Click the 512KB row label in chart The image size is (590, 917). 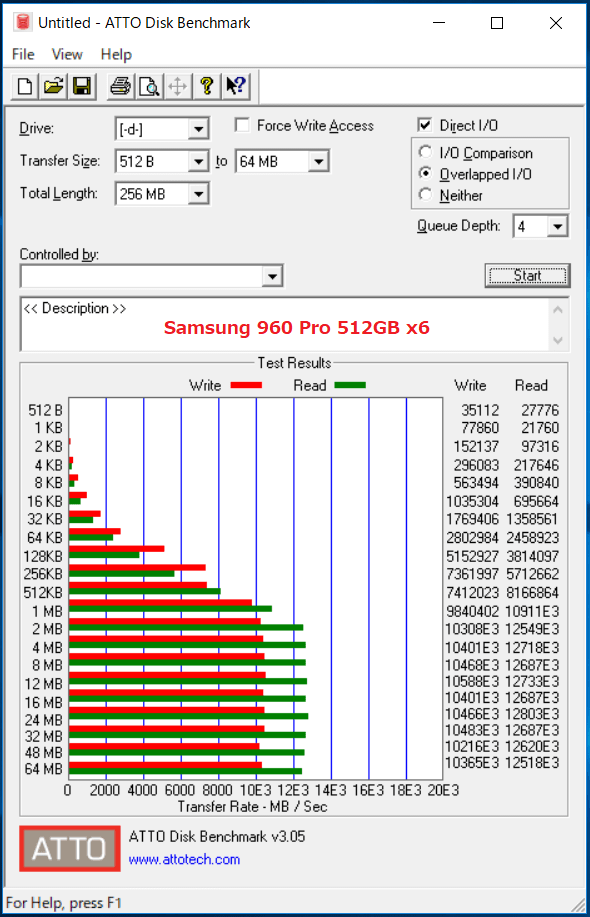pyautogui.click(x=43, y=592)
